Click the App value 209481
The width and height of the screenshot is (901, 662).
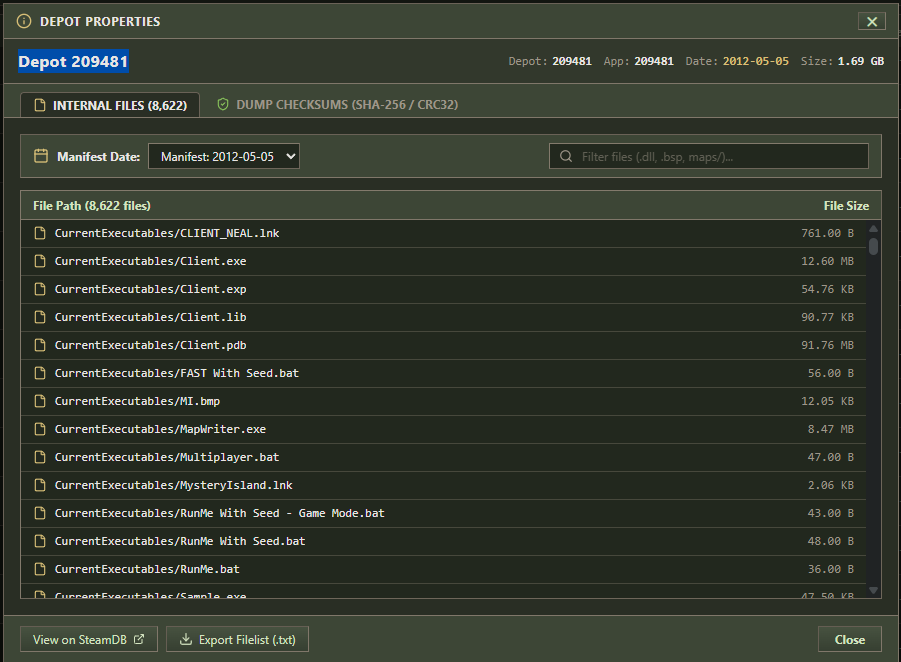[654, 61]
